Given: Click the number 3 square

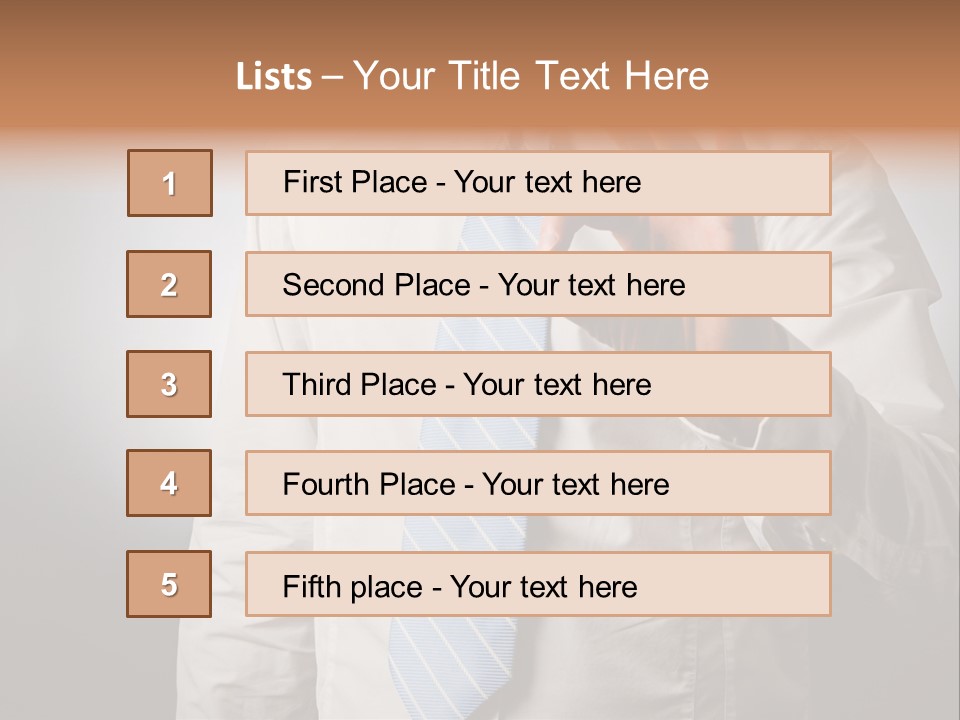Looking at the screenshot, I should pyautogui.click(x=169, y=384).
